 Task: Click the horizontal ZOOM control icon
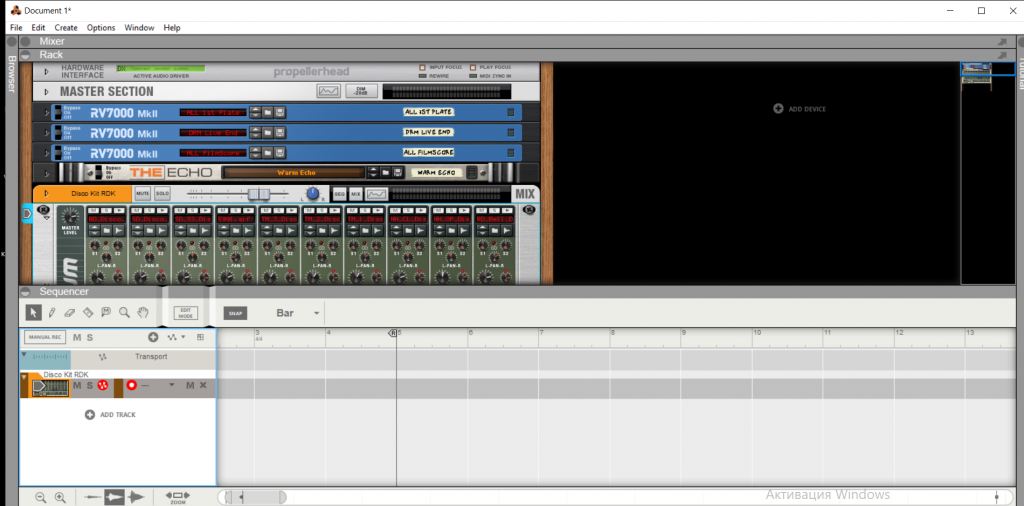coord(178,498)
